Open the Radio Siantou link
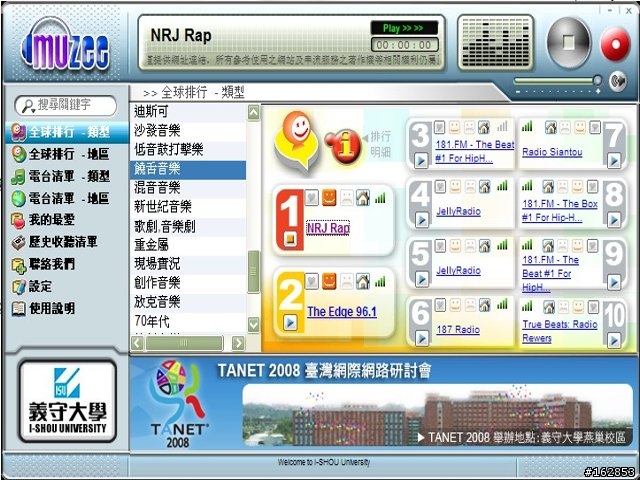This screenshot has height=480, width=640. pyautogui.click(x=552, y=152)
